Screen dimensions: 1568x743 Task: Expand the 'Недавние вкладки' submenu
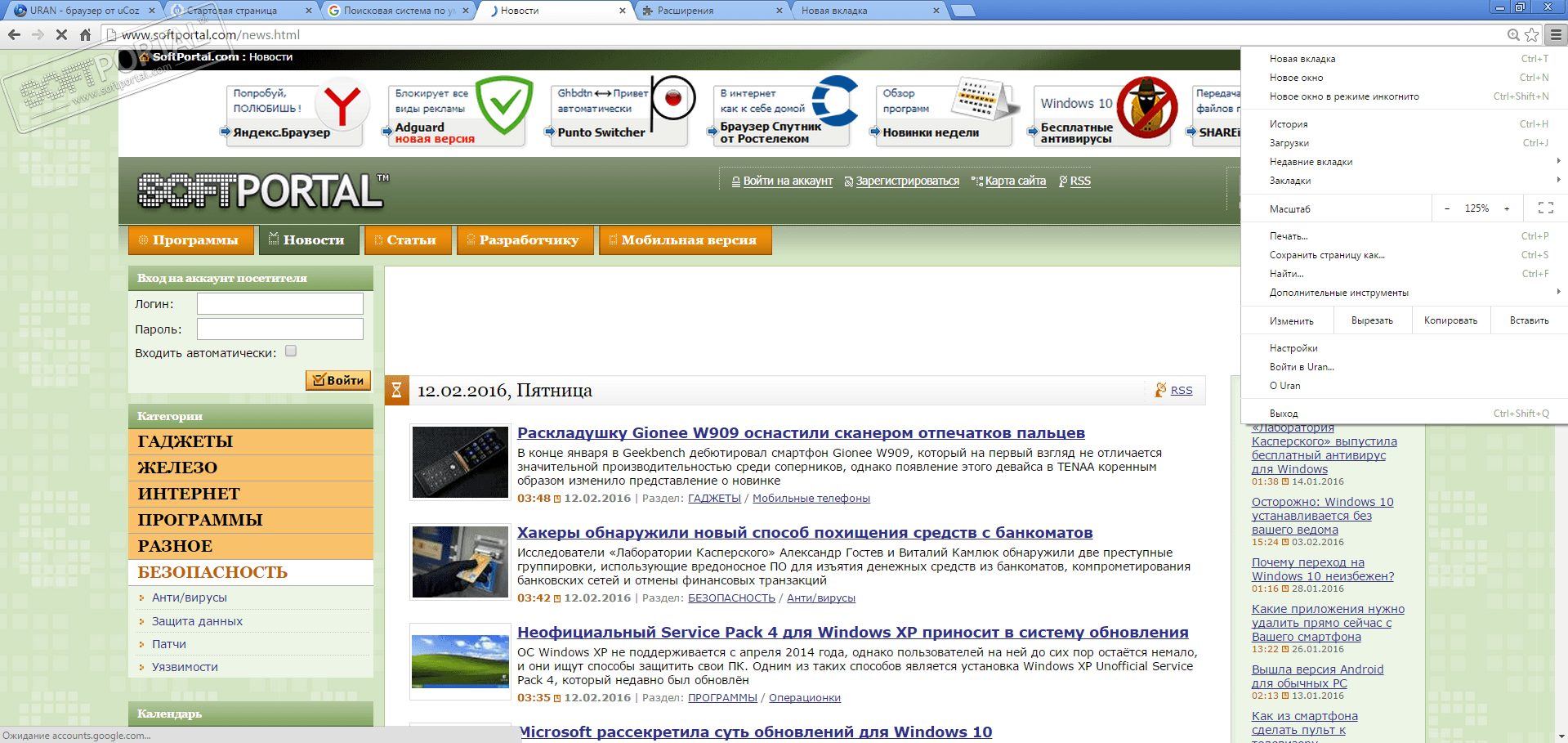point(1403,162)
